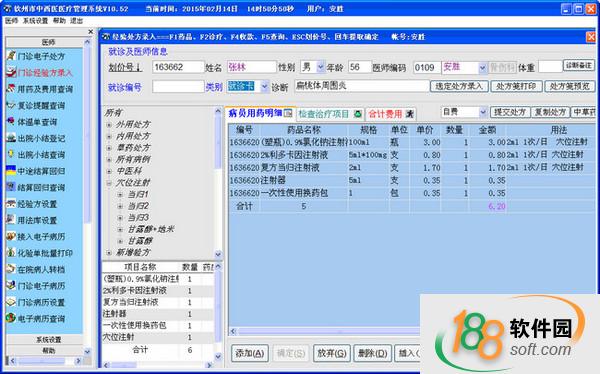
Task: Open 出院小结登记 sidebar icon
Action: 11,138
